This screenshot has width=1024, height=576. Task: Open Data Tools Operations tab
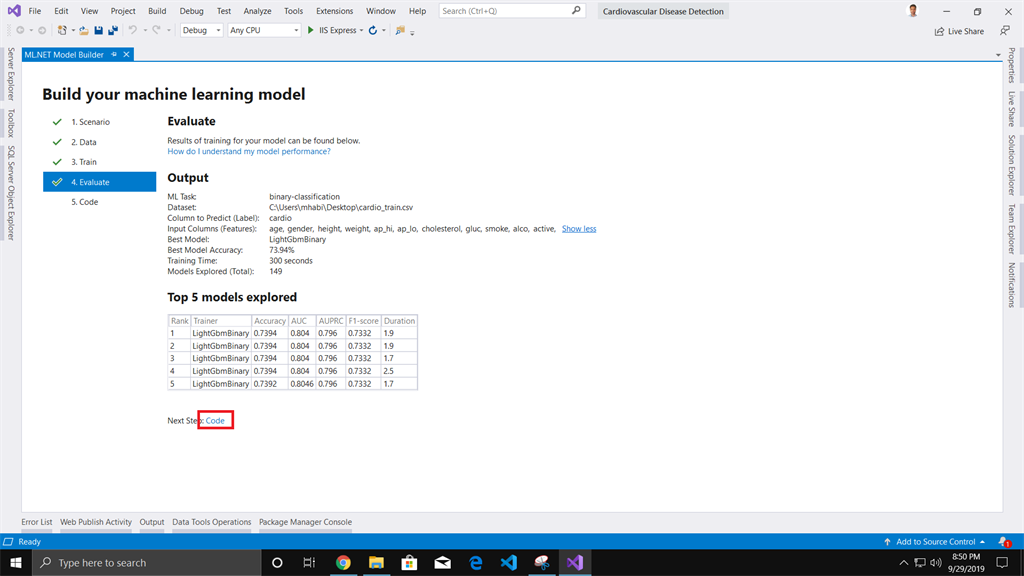pyautogui.click(x=212, y=522)
